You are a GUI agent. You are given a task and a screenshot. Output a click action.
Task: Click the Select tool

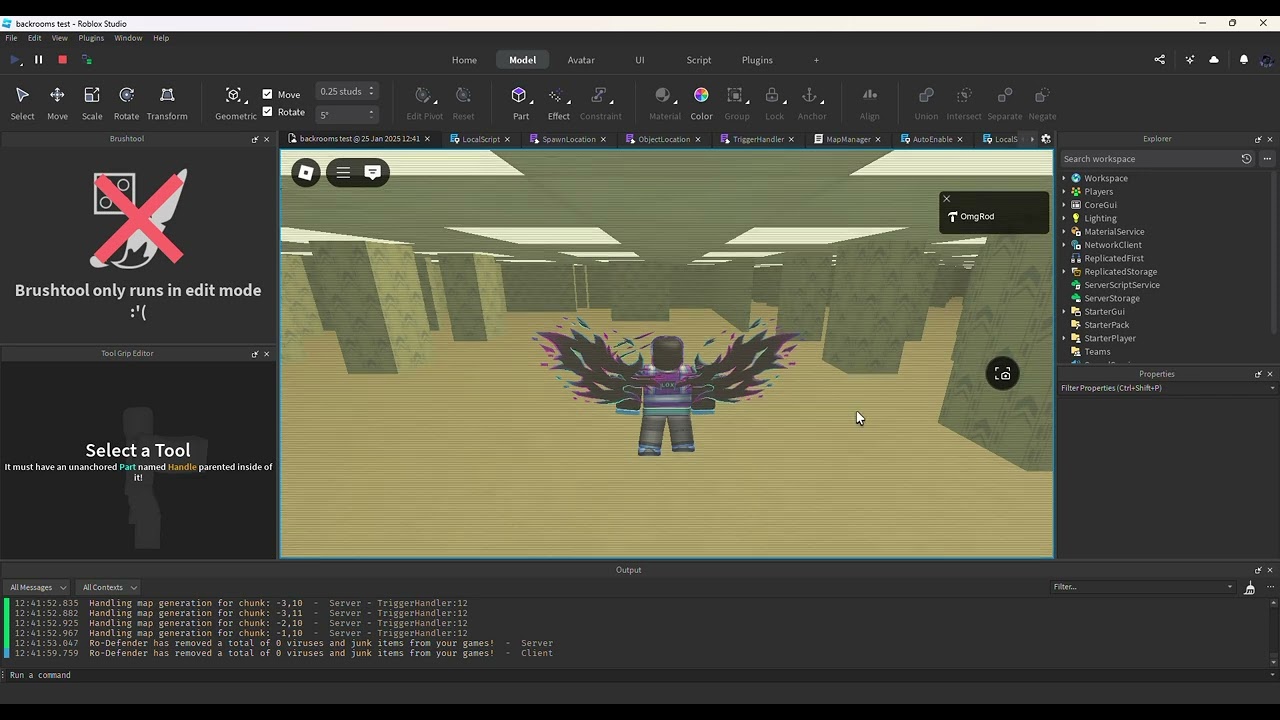pos(22,103)
